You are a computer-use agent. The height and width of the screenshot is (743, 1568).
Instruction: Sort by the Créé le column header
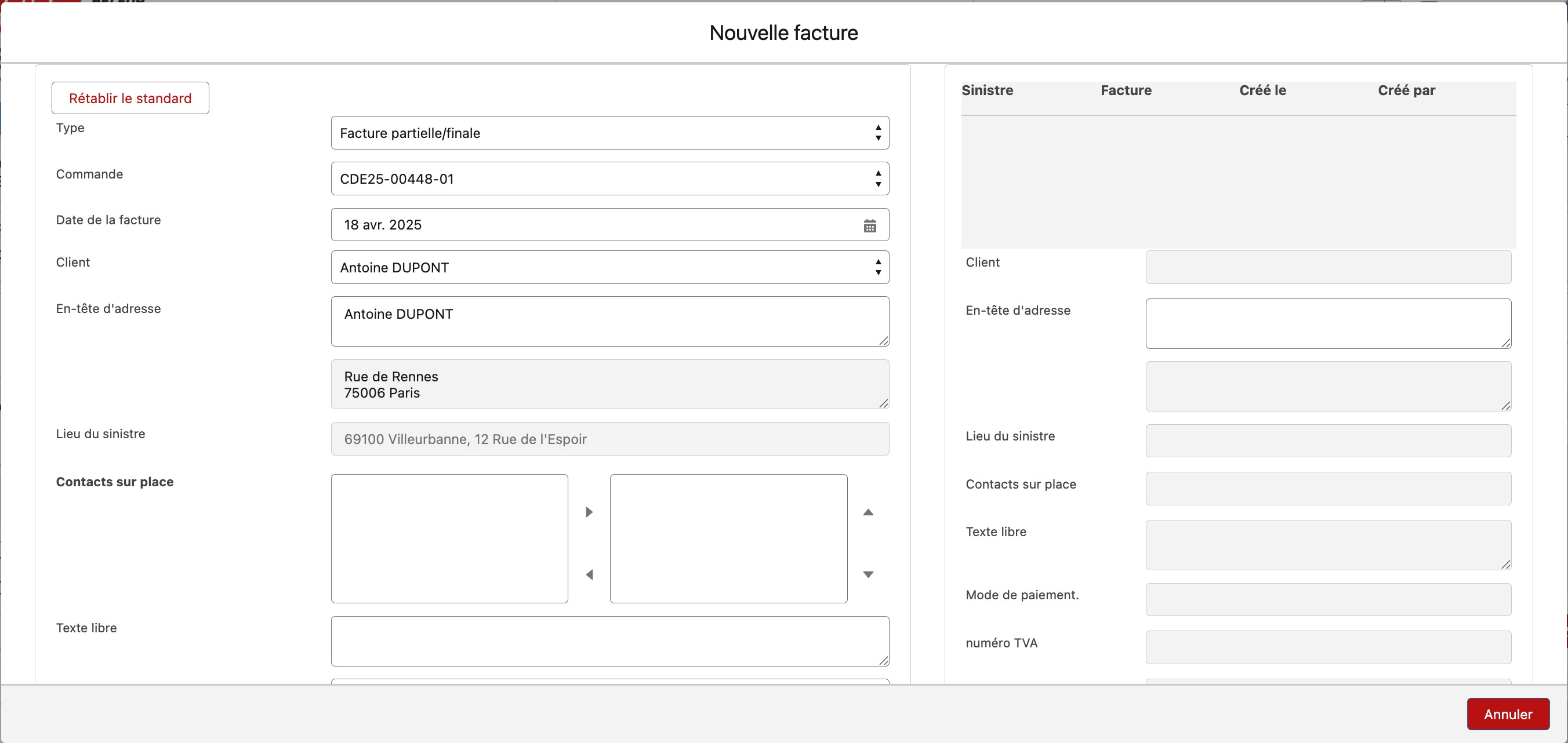click(x=1262, y=90)
